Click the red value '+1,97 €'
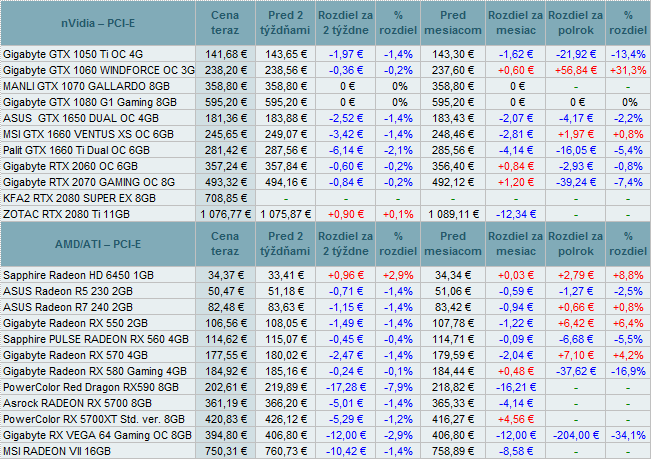 pos(576,134)
